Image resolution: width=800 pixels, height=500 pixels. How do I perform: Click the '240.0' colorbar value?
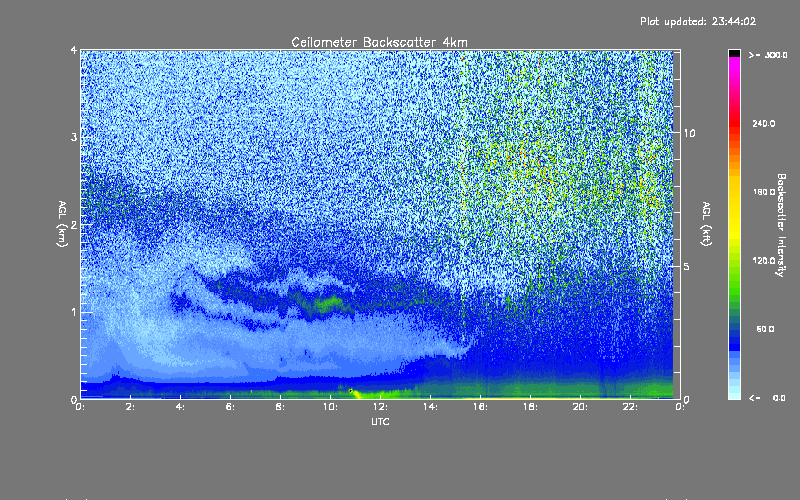(764, 123)
